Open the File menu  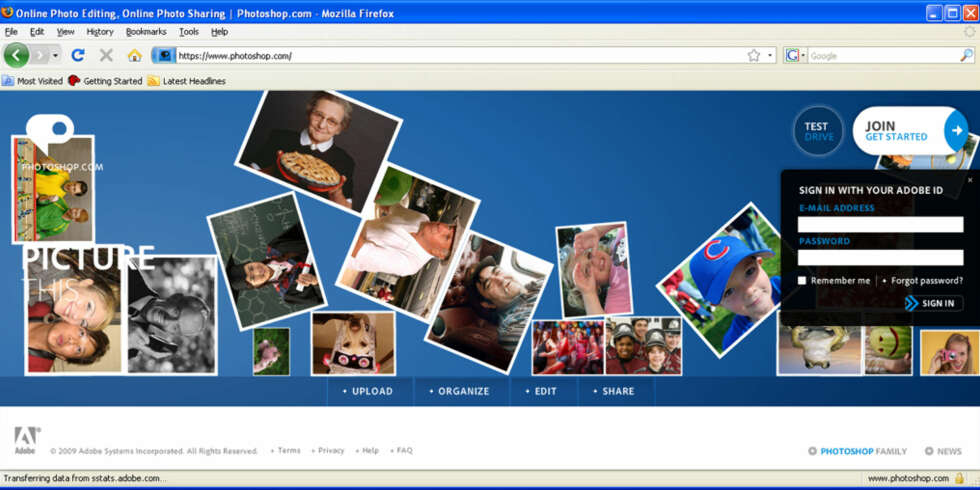tap(11, 31)
